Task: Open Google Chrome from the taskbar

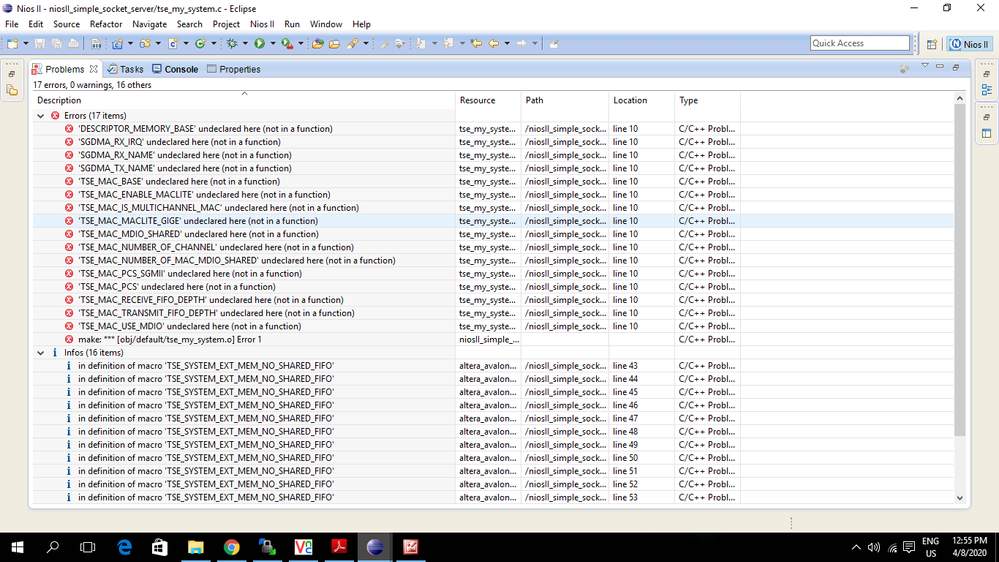Action: coord(231,547)
